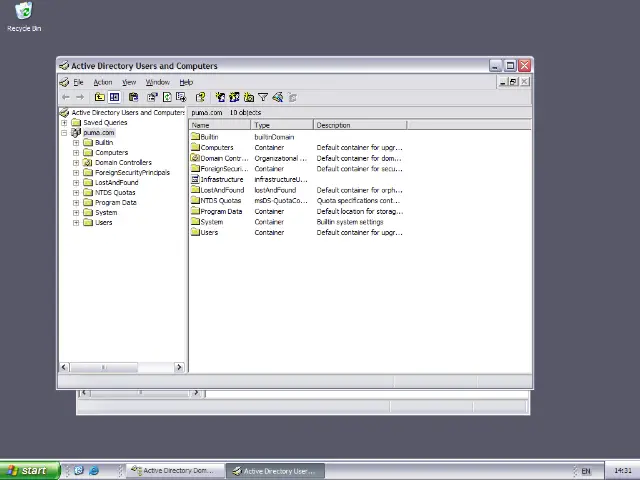Screen dimensions: 640x480
Task: Open Help via the question mark icon
Action: point(200,97)
